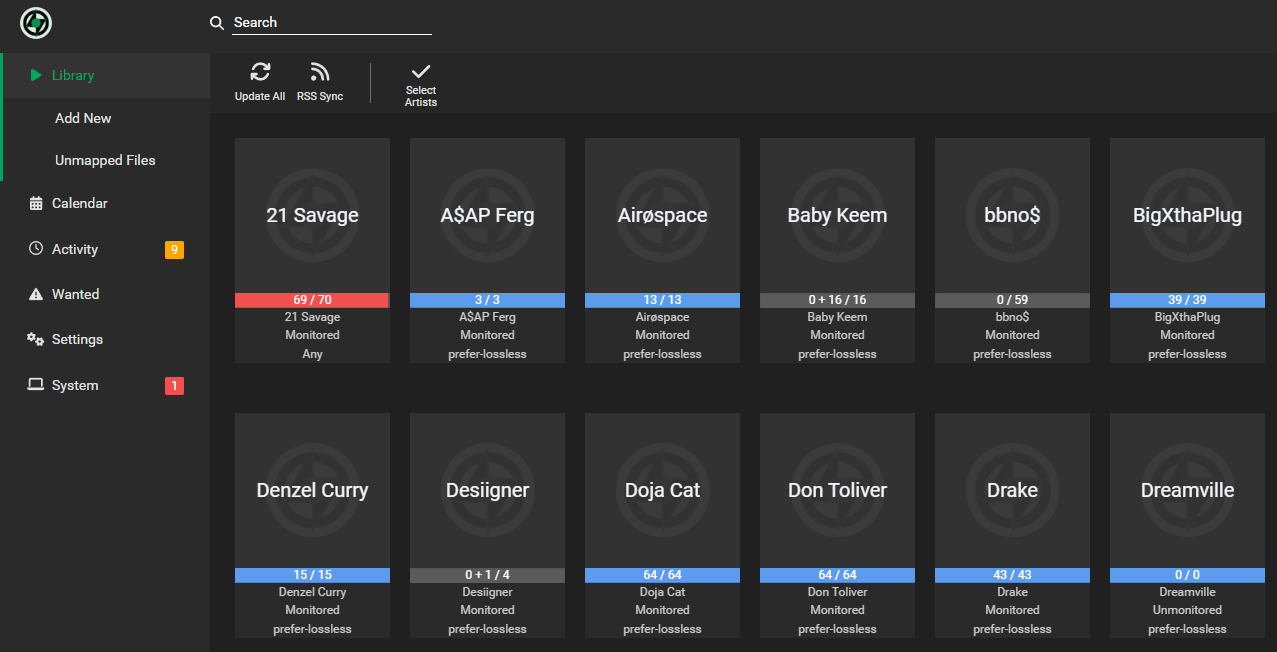
Task: Click the red 69 / 70 progress bar
Action: 312,300
